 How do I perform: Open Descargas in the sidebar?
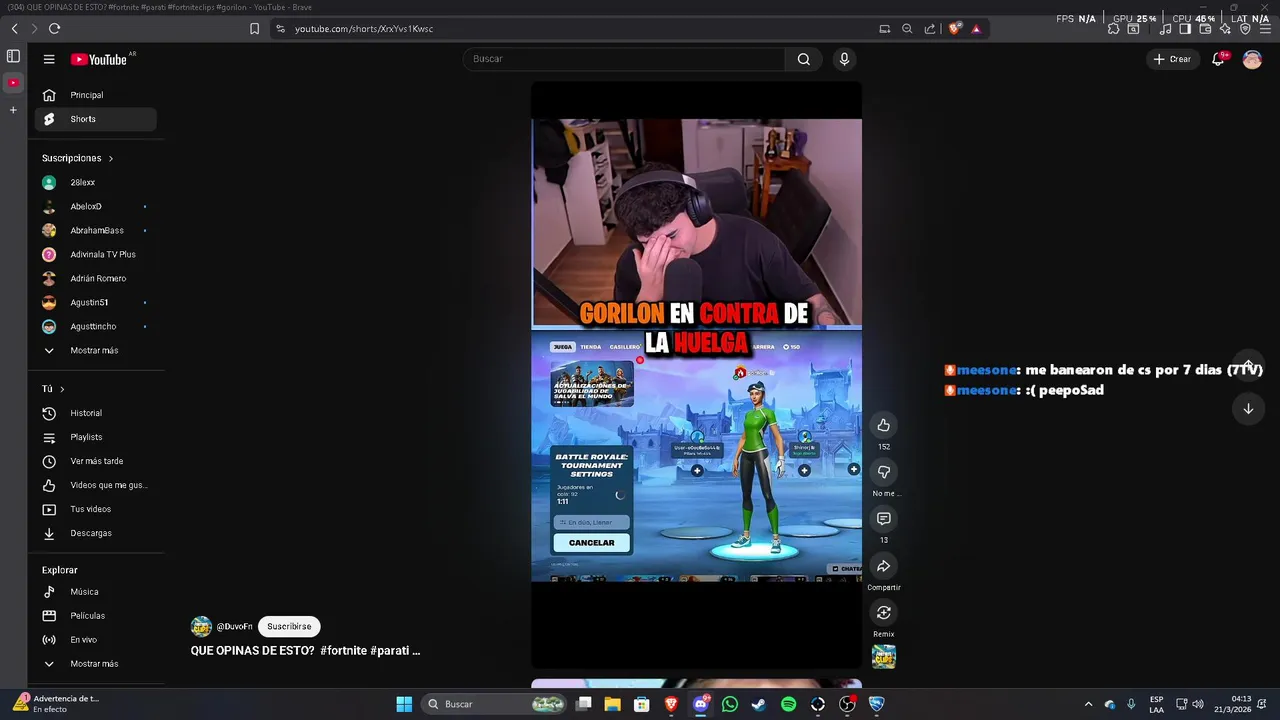tap(96, 533)
